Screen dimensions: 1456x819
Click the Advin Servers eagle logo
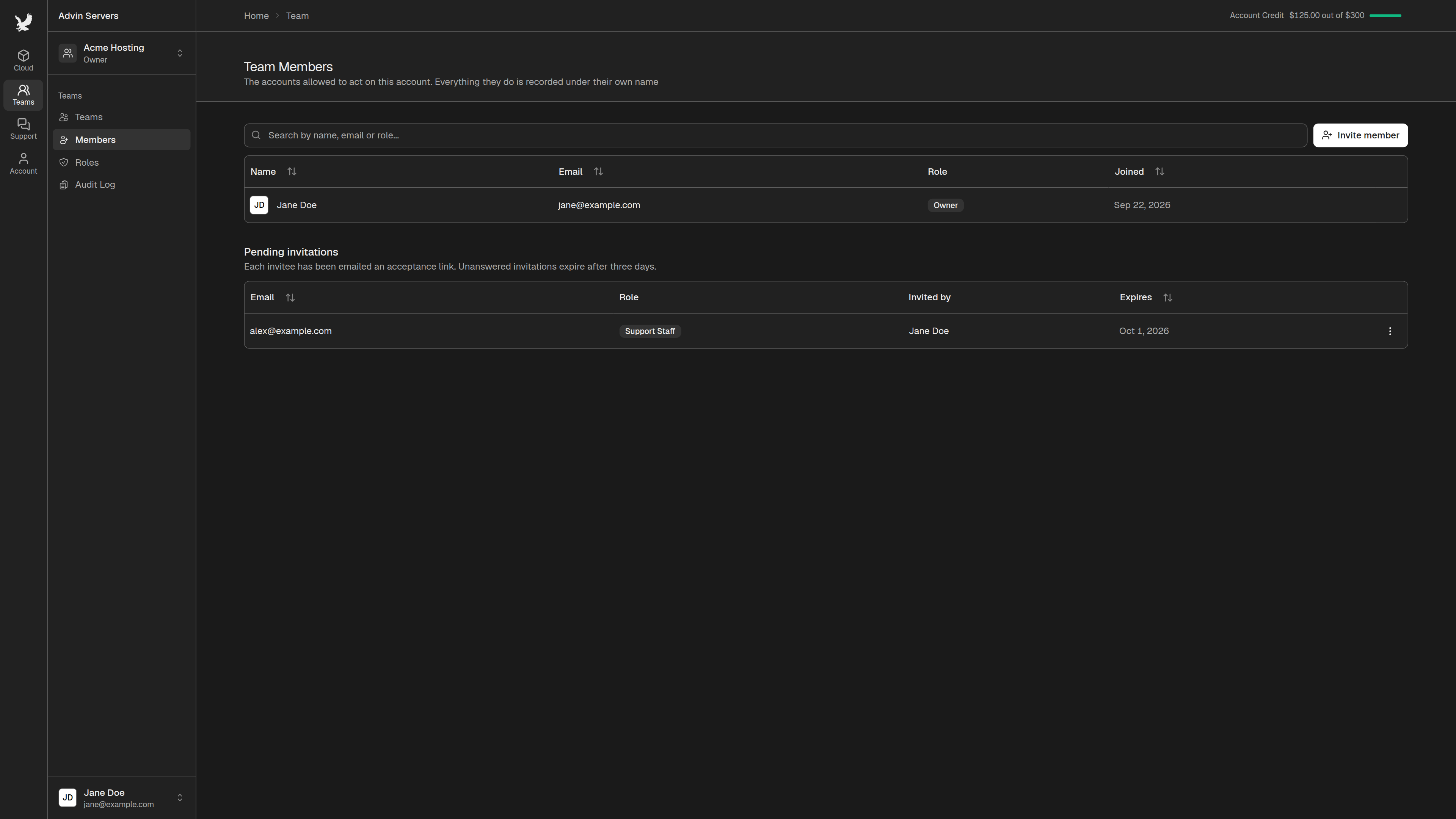tap(23, 22)
